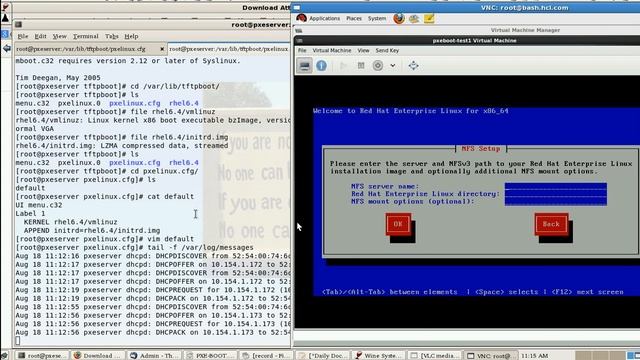Show the VM graphical console view
Viewport: 640px width, 360px height.
pyautogui.click(x=304, y=66)
